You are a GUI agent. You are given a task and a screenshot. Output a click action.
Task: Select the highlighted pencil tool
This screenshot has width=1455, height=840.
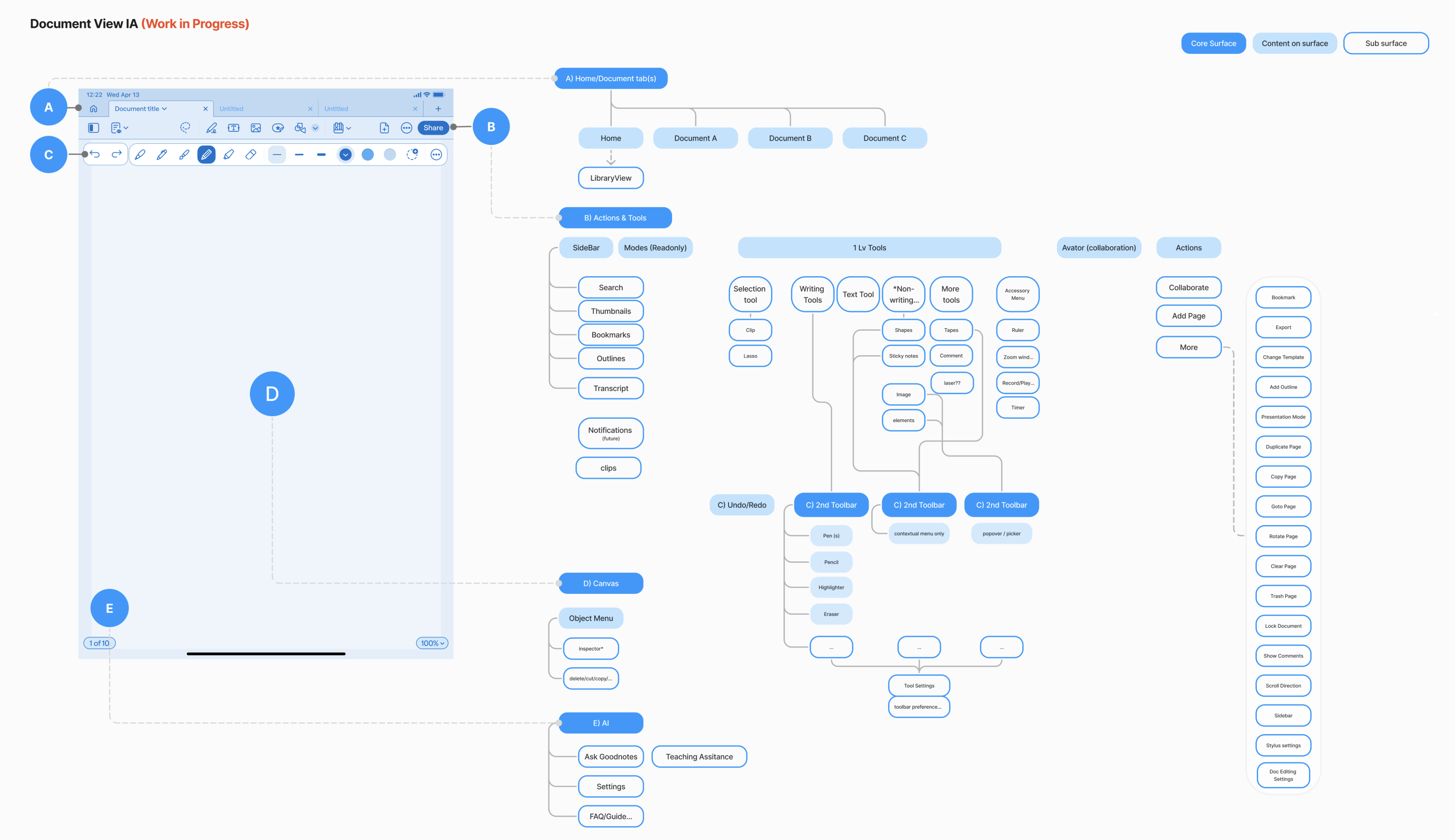coord(206,155)
